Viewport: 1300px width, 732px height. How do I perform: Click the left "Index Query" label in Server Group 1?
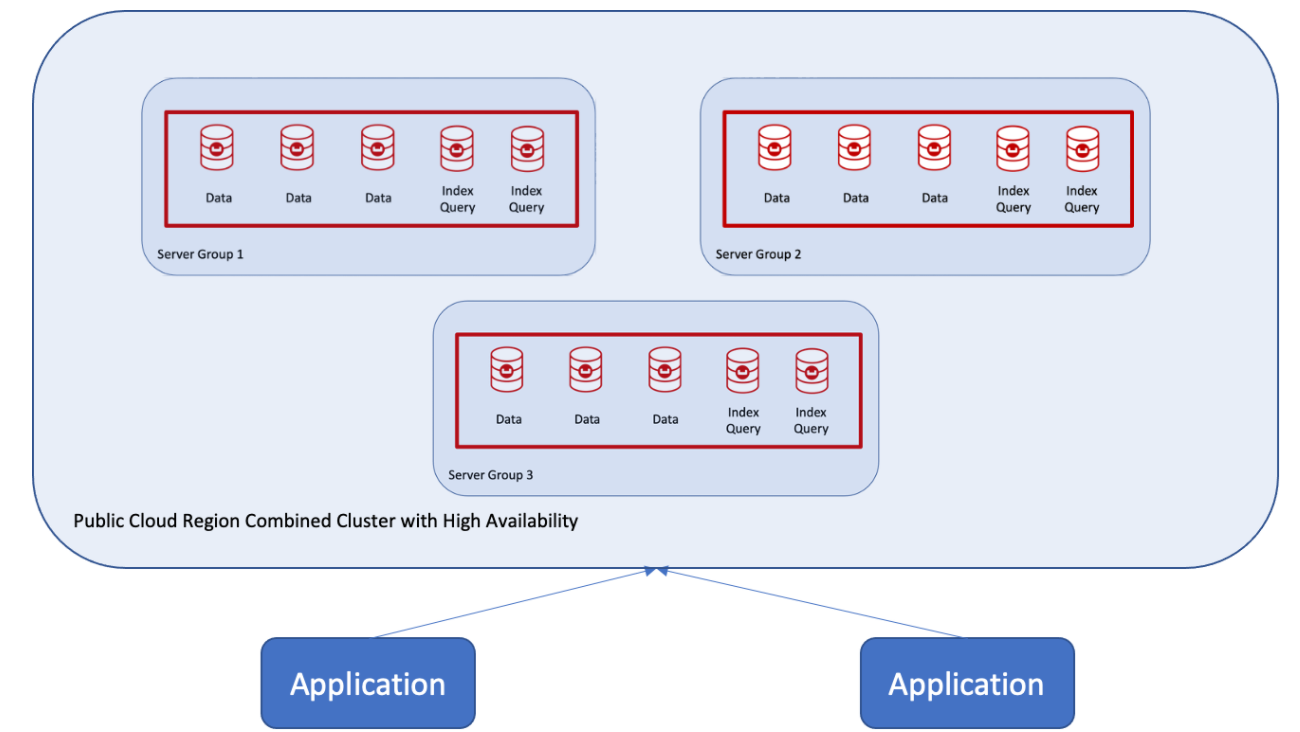[x=458, y=199]
